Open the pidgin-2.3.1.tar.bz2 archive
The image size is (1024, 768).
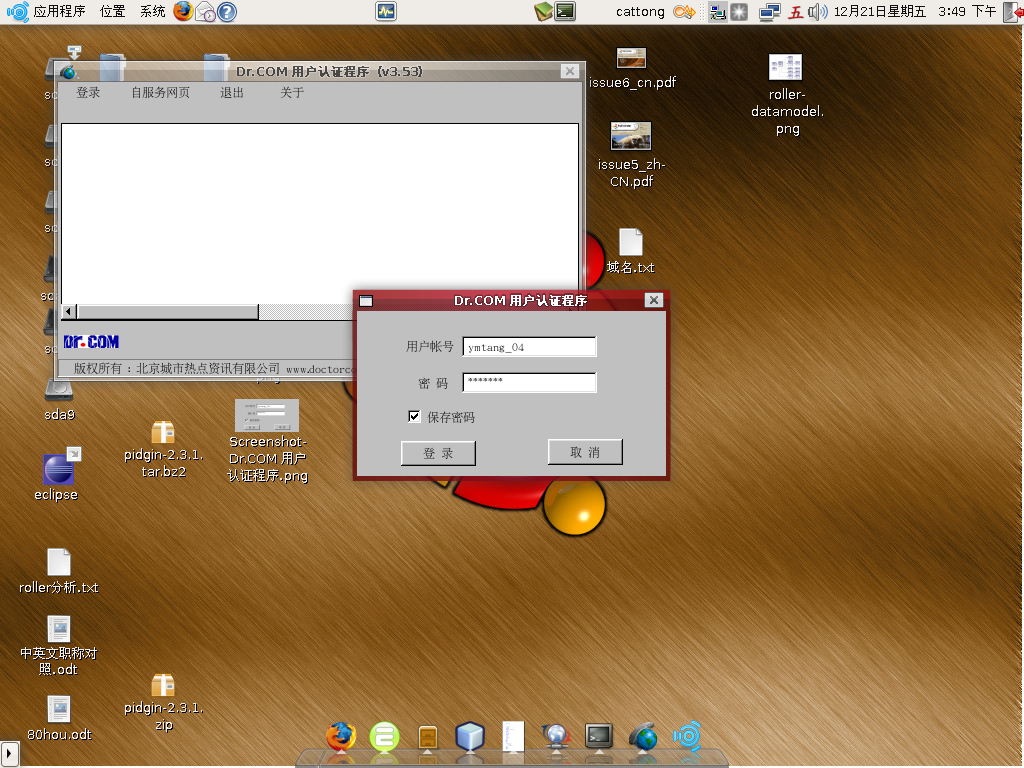tap(161, 432)
